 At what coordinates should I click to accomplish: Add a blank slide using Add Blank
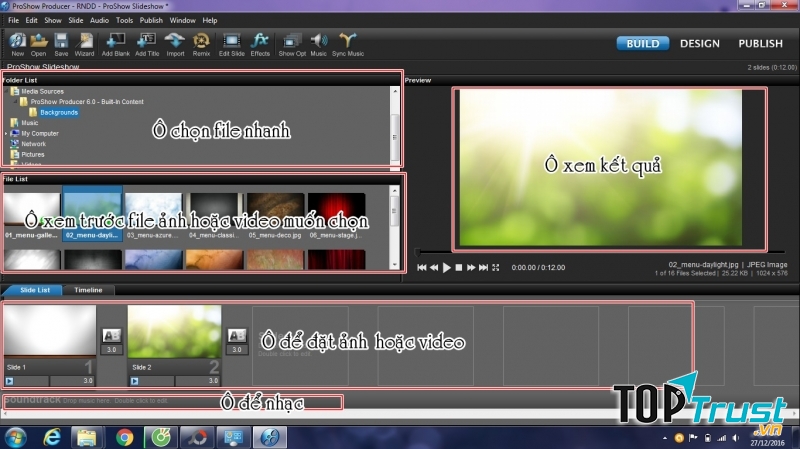coord(115,41)
